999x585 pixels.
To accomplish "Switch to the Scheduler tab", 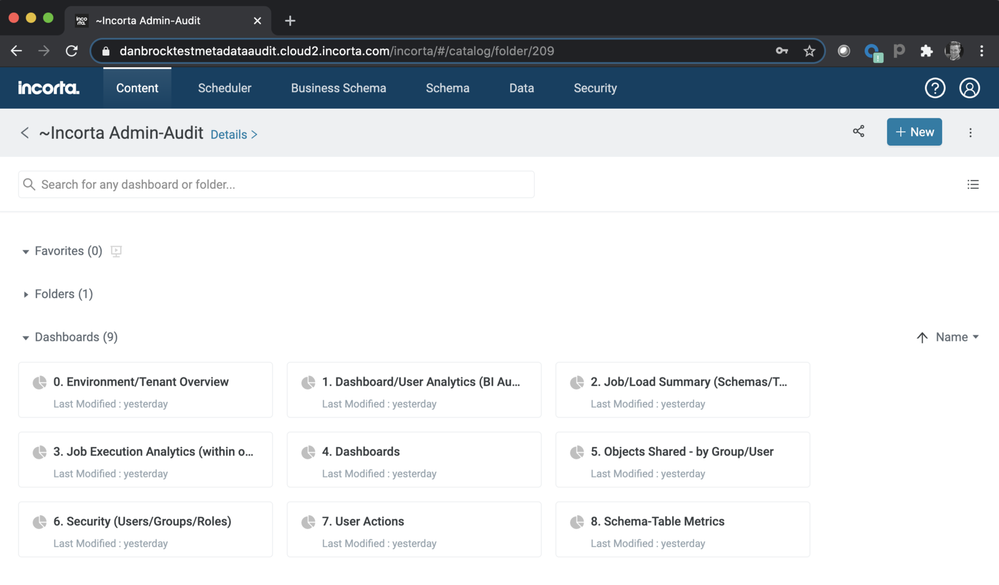I will coord(224,88).
